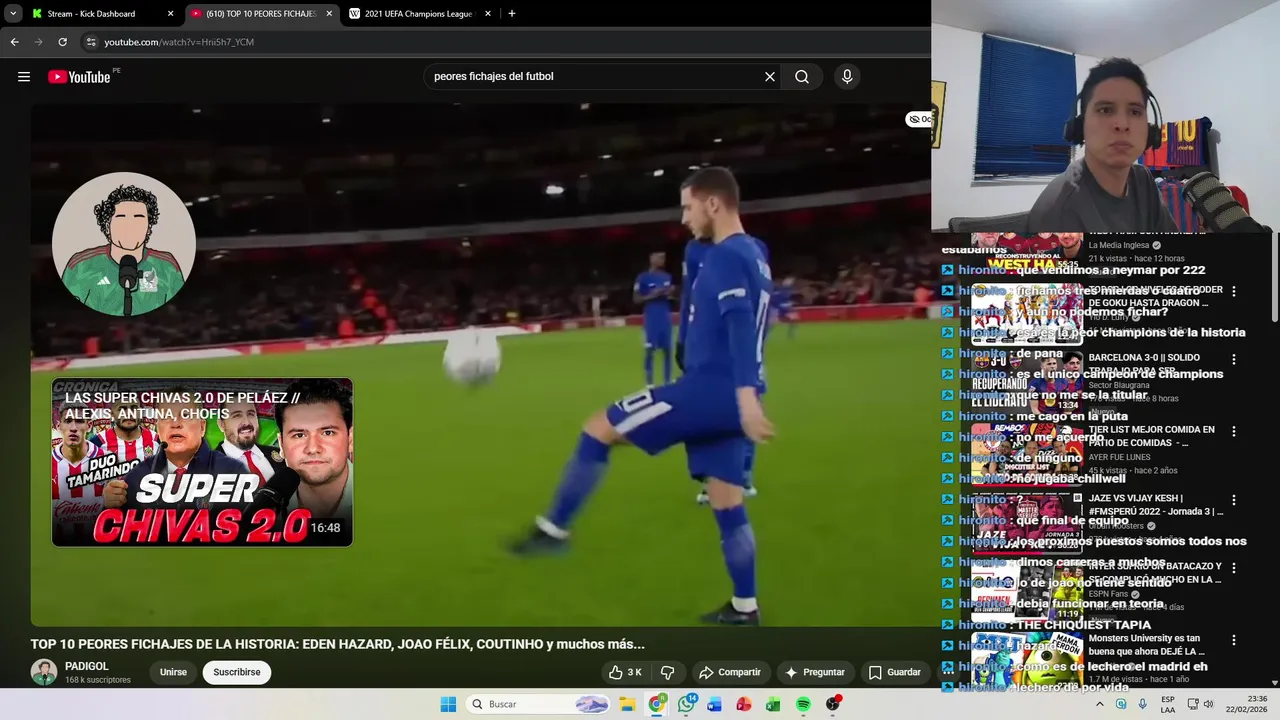
Task: Open ESP LAA keyboard language switcher
Action: click(1168, 704)
